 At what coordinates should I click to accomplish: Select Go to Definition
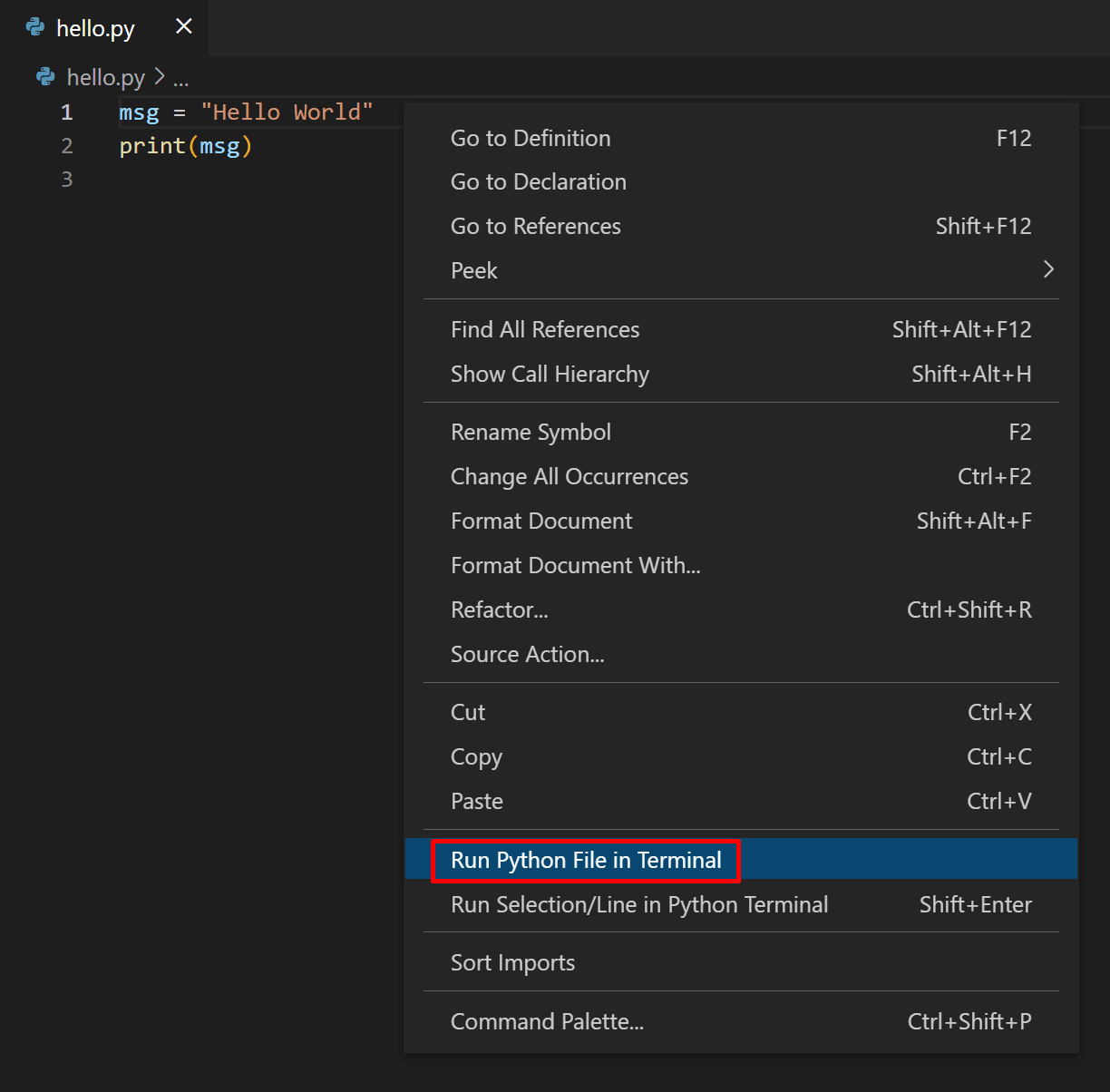point(531,138)
